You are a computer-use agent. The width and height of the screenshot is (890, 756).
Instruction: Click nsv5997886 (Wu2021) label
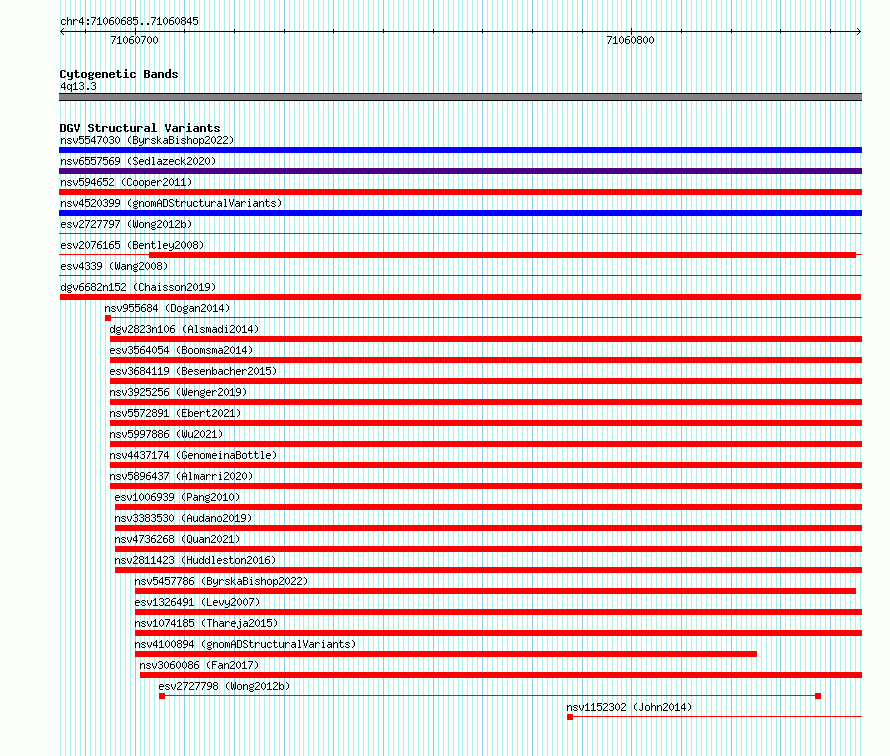coord(166,434)
